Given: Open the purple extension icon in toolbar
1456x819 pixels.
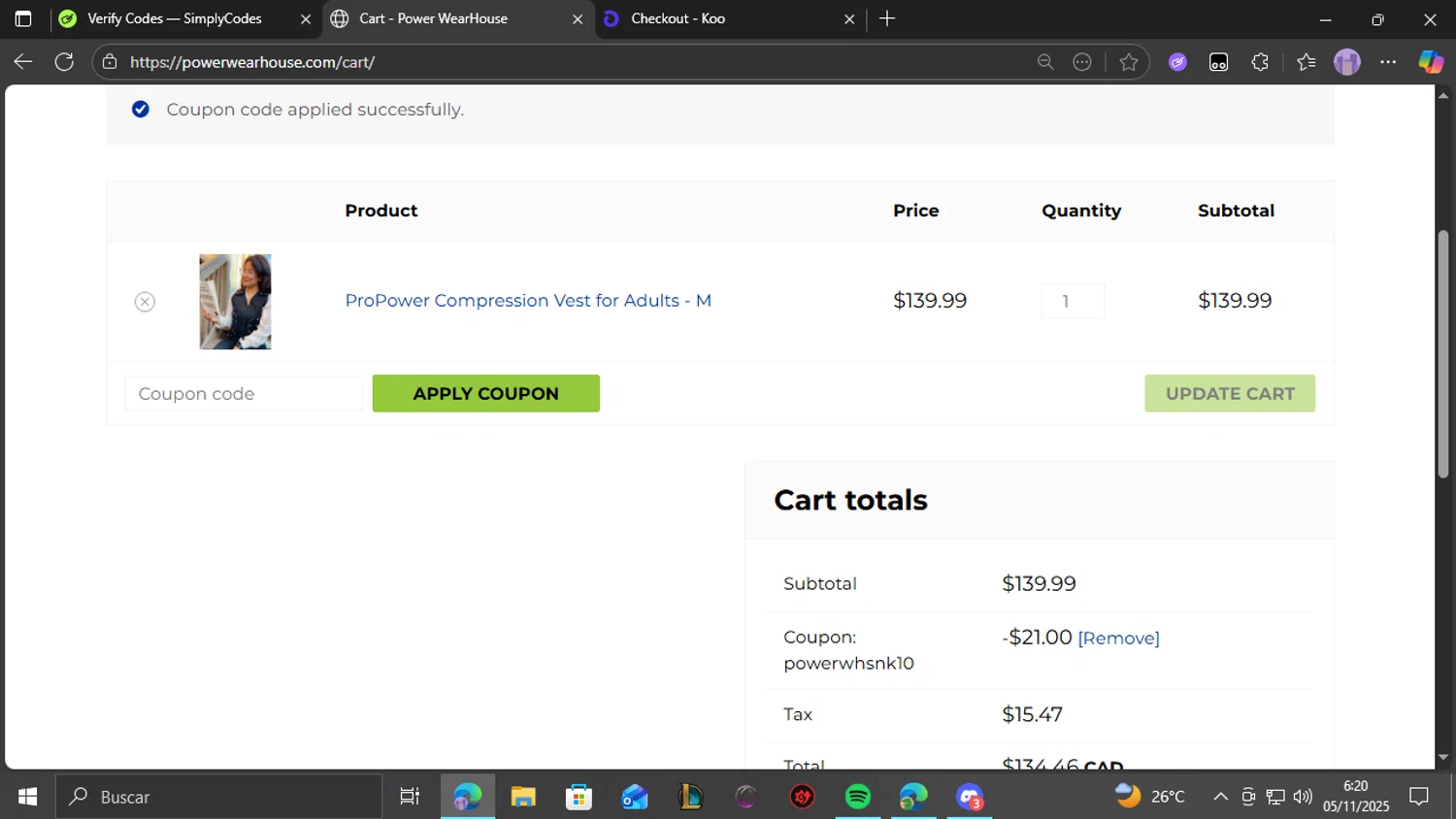Looking at the screenshot, I should coord(1177,62).
